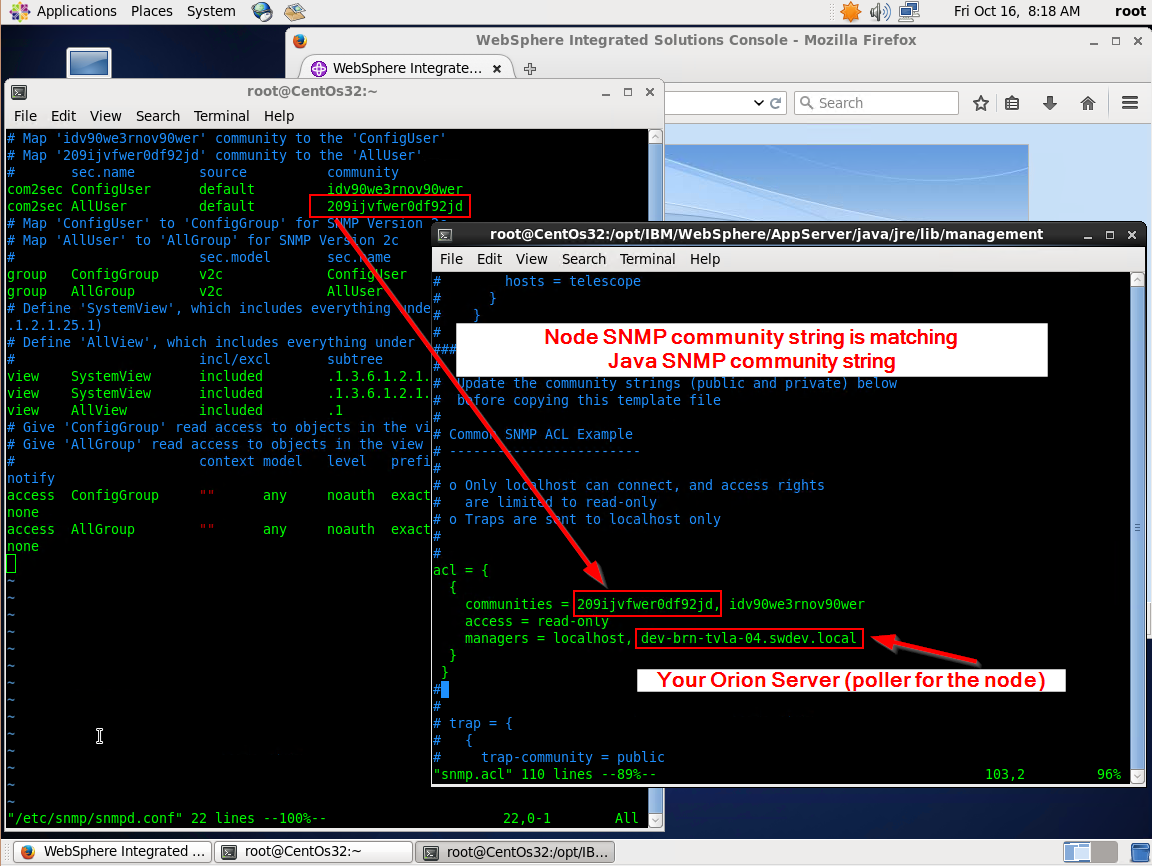This screenshot has height=866, width=1152.
Task: Open File menu in root@CentOs32:~ terminal
Action: (25, 116)
